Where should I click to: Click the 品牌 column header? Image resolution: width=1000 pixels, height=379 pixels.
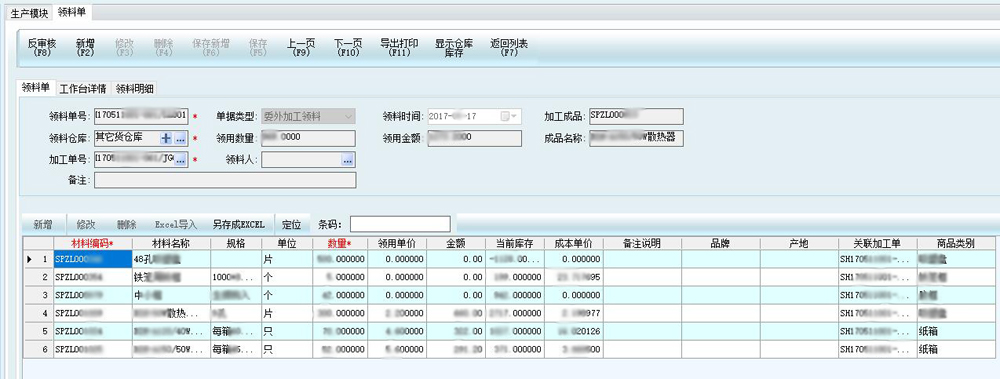click(721, 244)
